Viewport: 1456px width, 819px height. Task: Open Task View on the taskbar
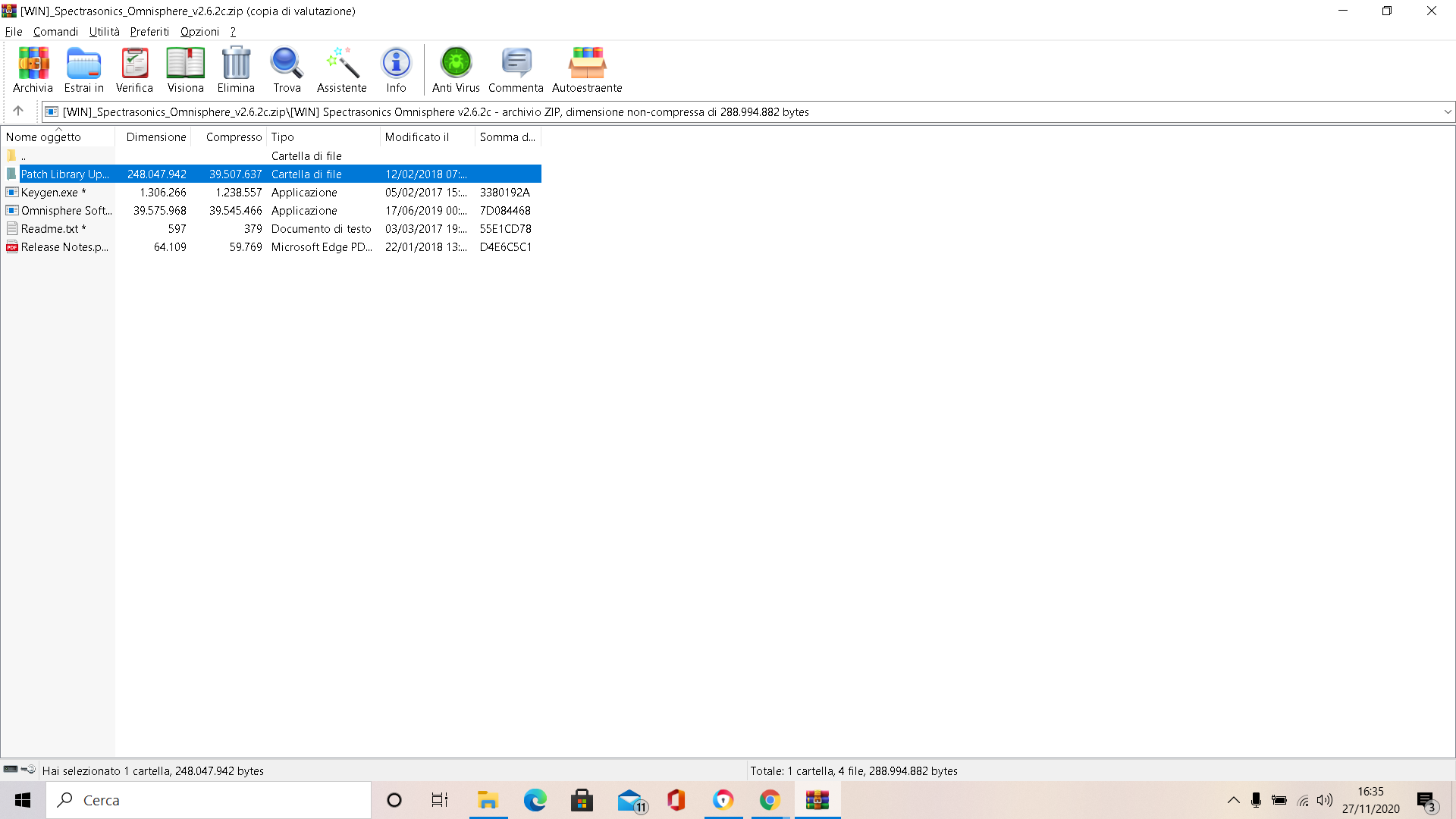(x=440, y=800)
